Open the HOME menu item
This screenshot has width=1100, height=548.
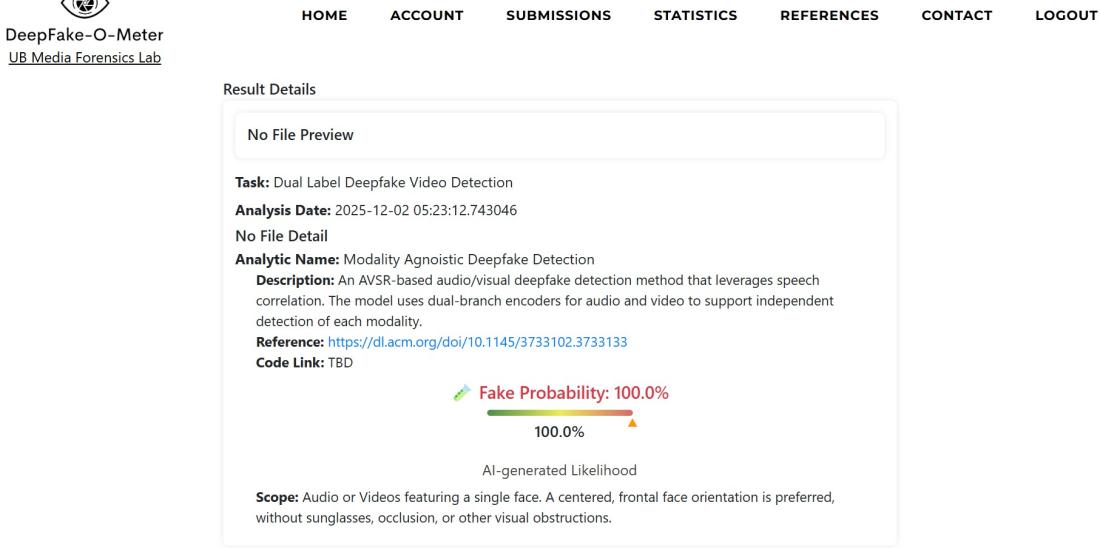click(324, 15)
